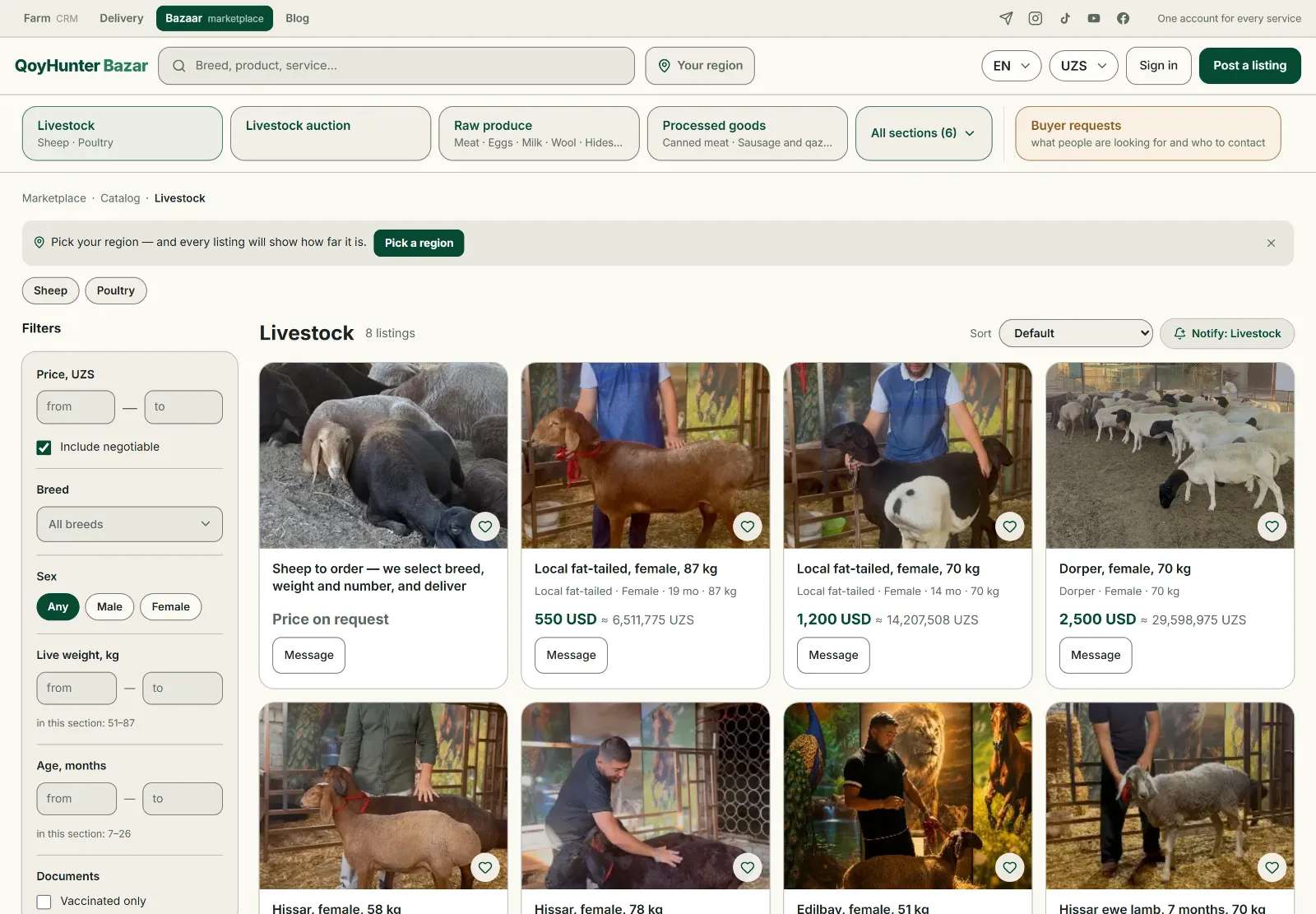The height and width of the screenshot is (914, 1316).
Task: Open the Blog tab
Action: tap(298, 18)
